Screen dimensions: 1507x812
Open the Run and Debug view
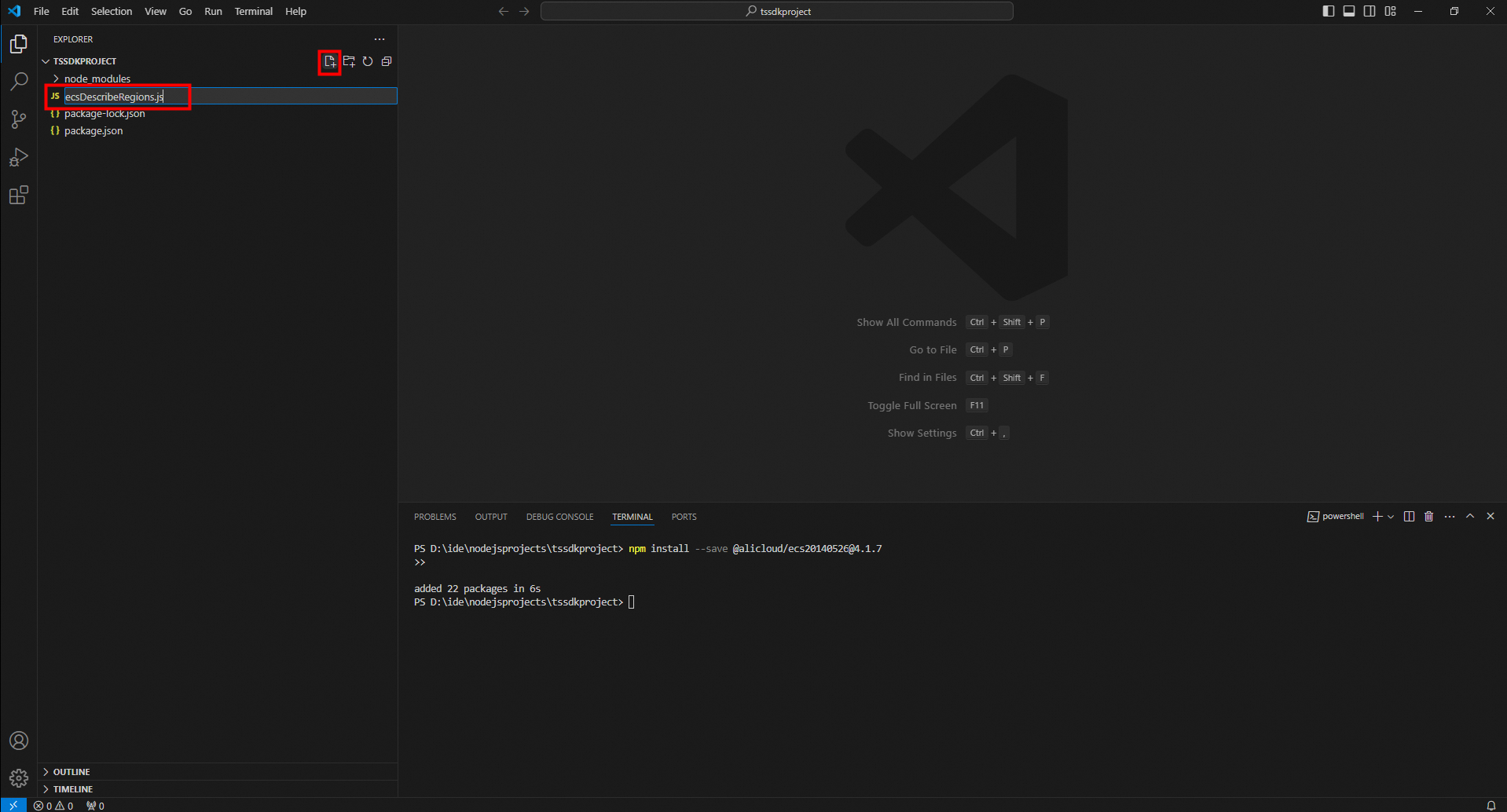(x=19, y=157)
